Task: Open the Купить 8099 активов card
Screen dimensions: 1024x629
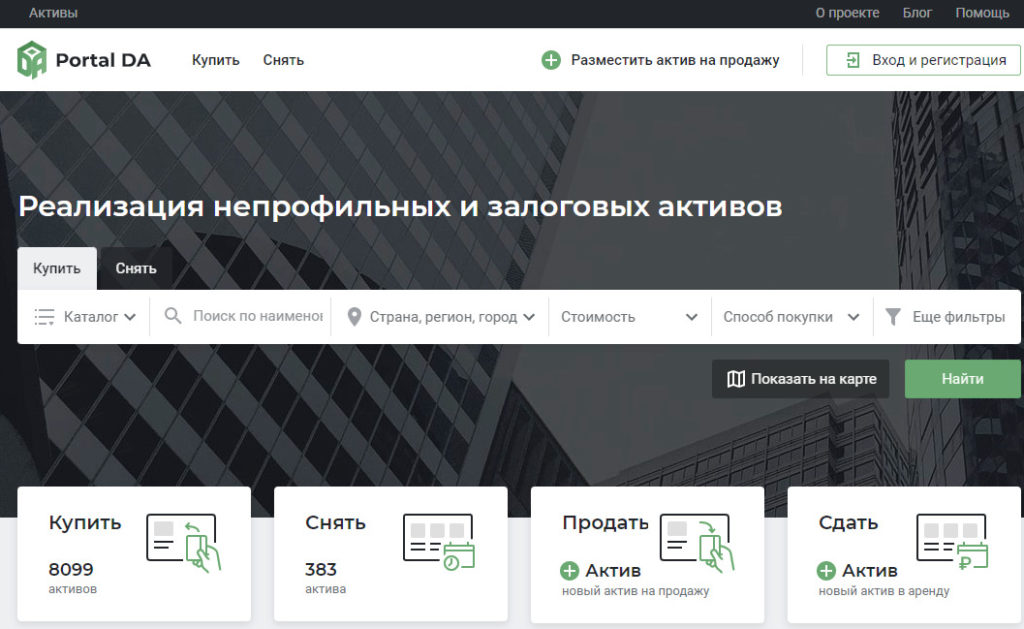Action: [134, 554]
